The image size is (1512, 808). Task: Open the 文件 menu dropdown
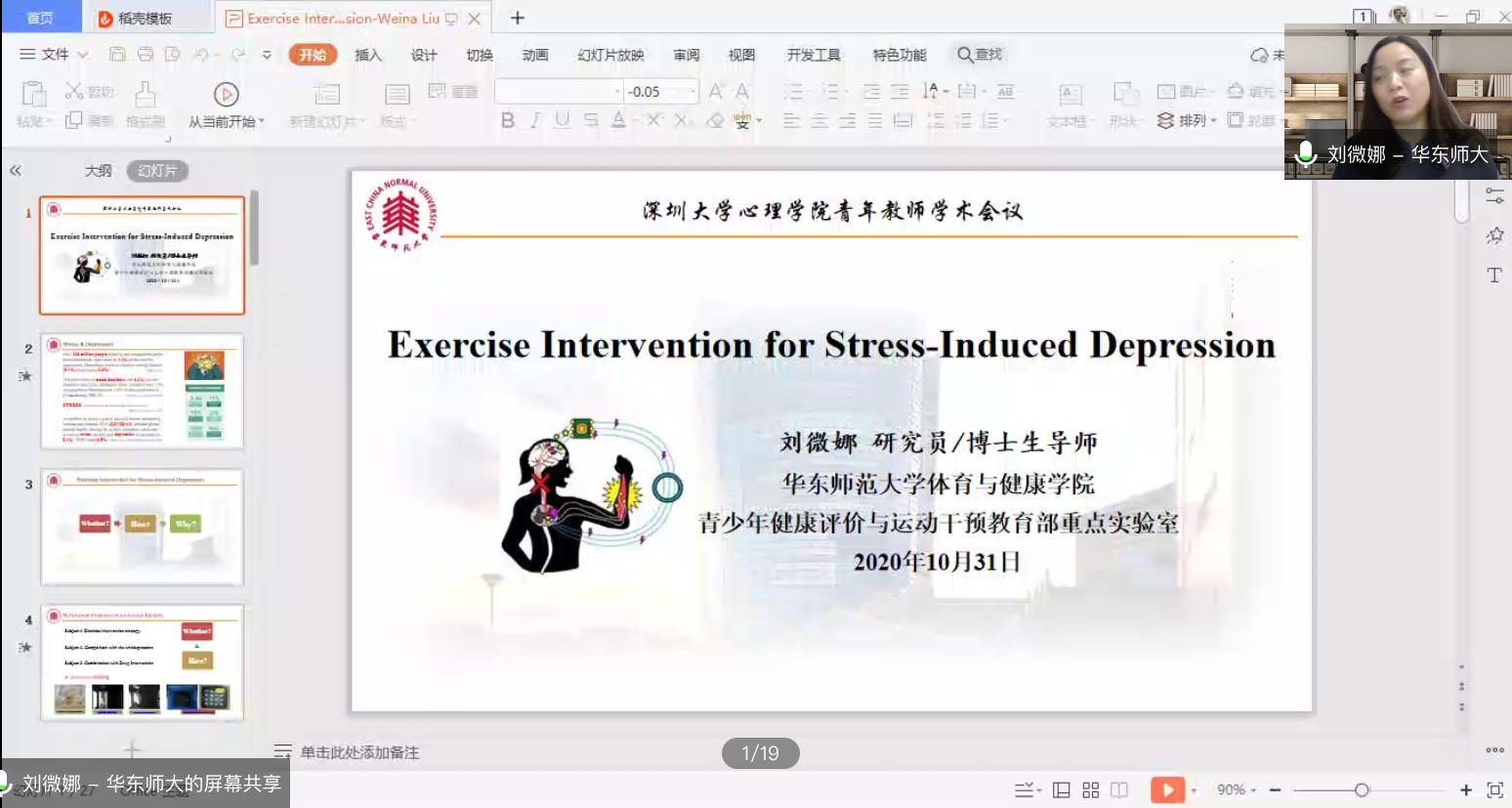54,55
